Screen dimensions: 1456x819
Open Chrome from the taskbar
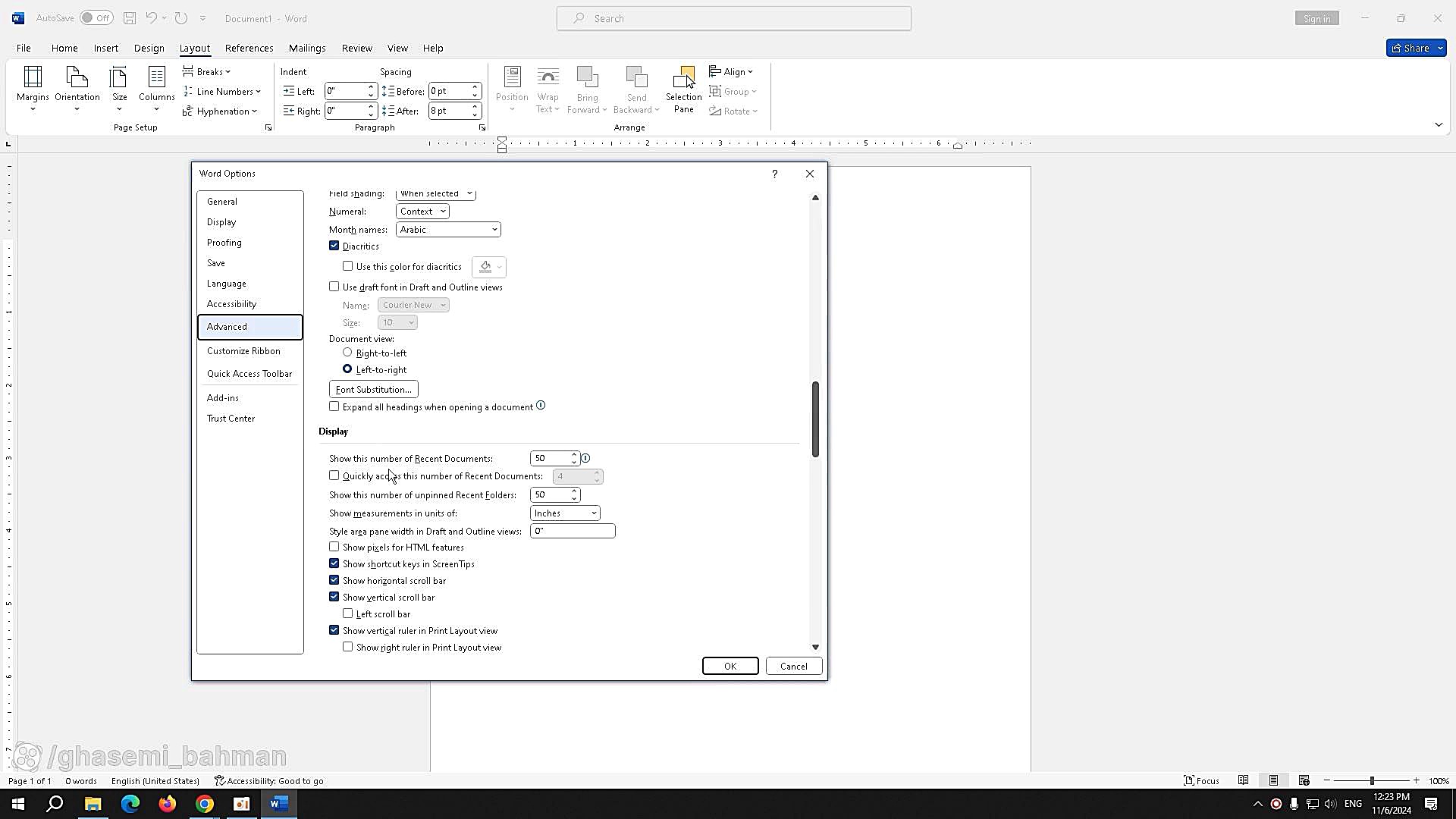(x=205, y=804)
